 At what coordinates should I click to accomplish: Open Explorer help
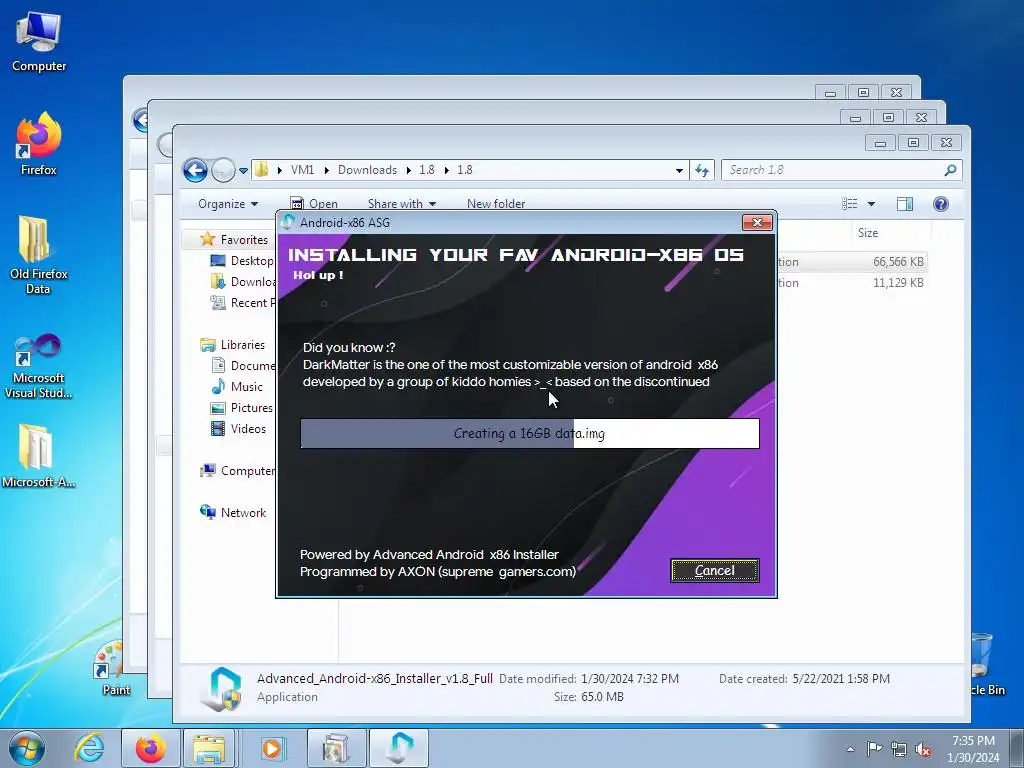[x=940, y=204]
